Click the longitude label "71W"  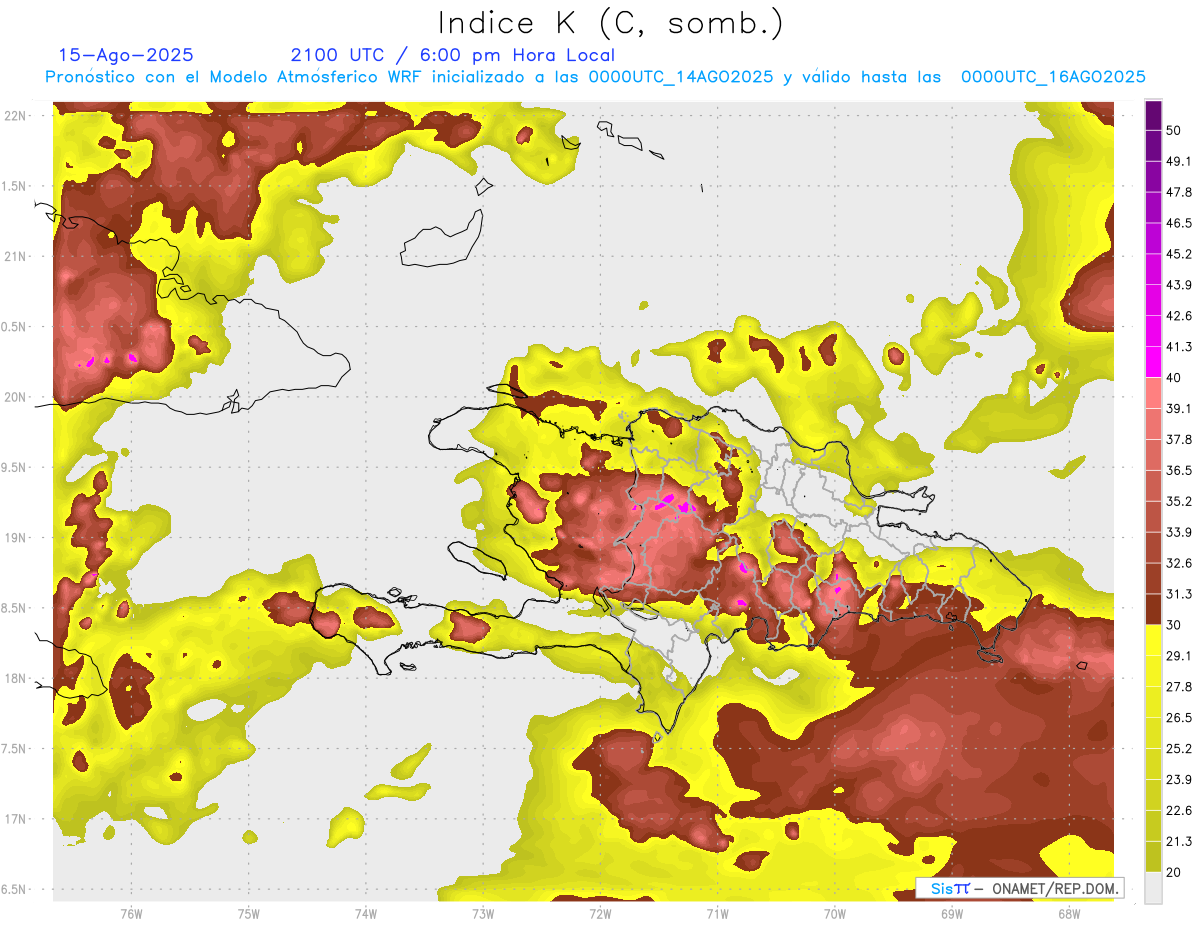pyautogui.click(x=717, y=913)
